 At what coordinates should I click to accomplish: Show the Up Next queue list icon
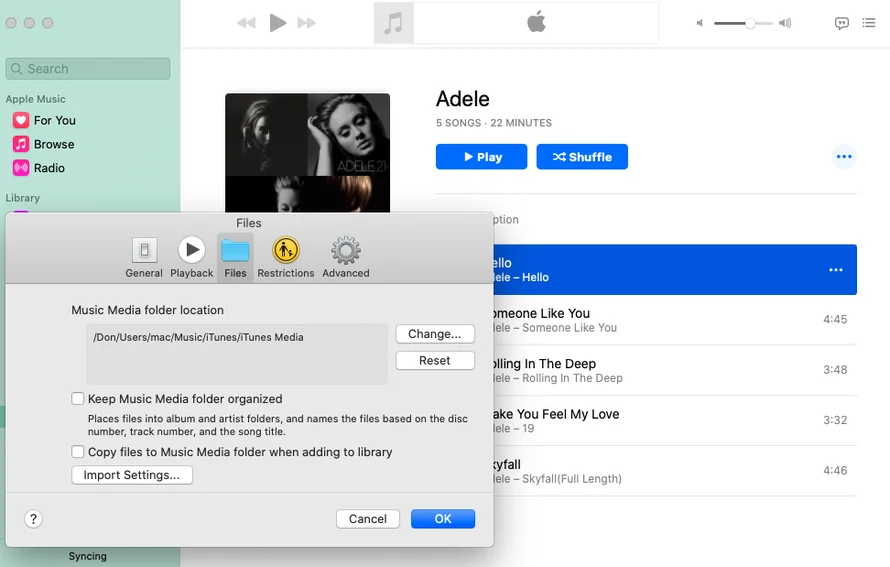click(x=869, y=23)
